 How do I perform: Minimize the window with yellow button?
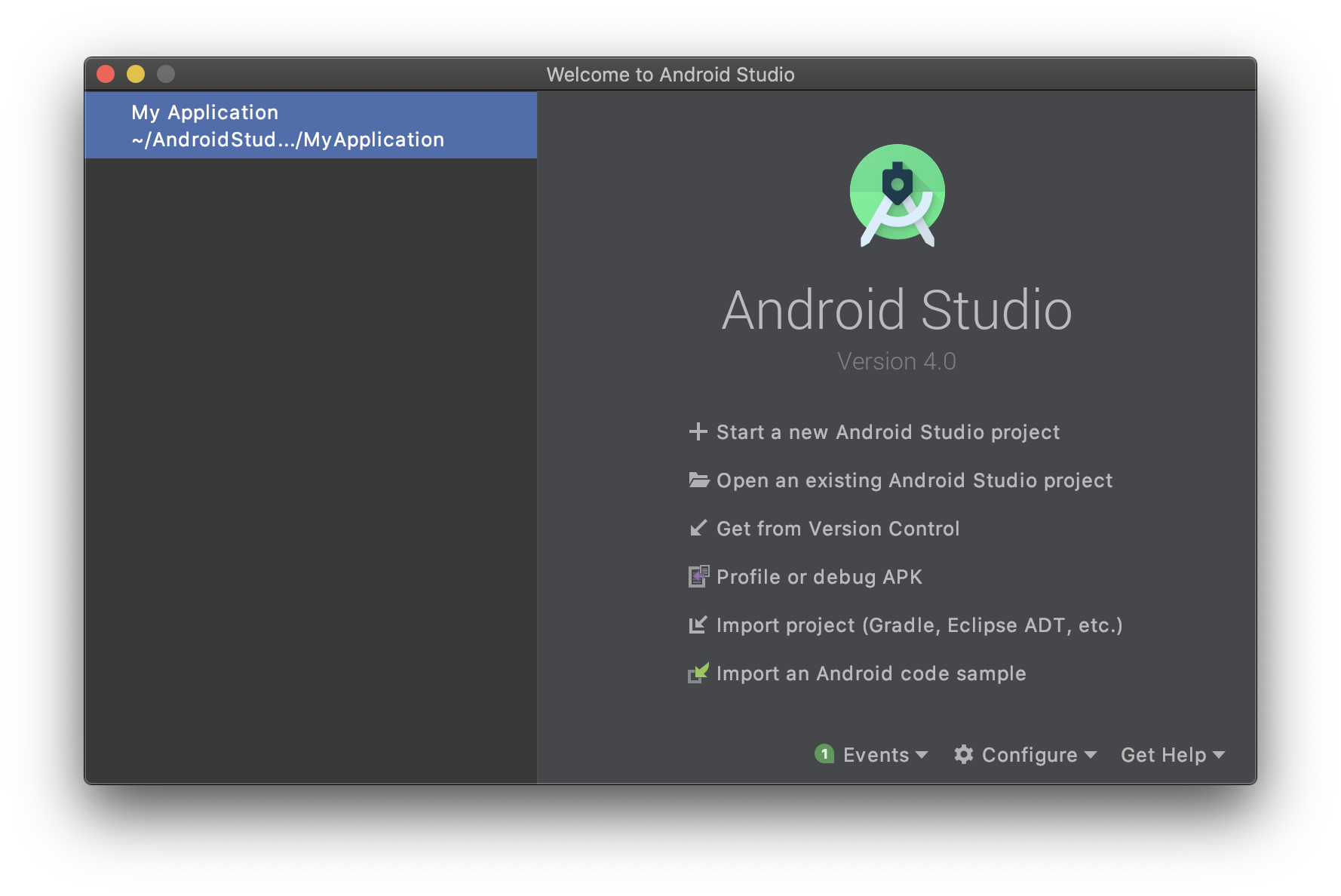click(136, 74)
